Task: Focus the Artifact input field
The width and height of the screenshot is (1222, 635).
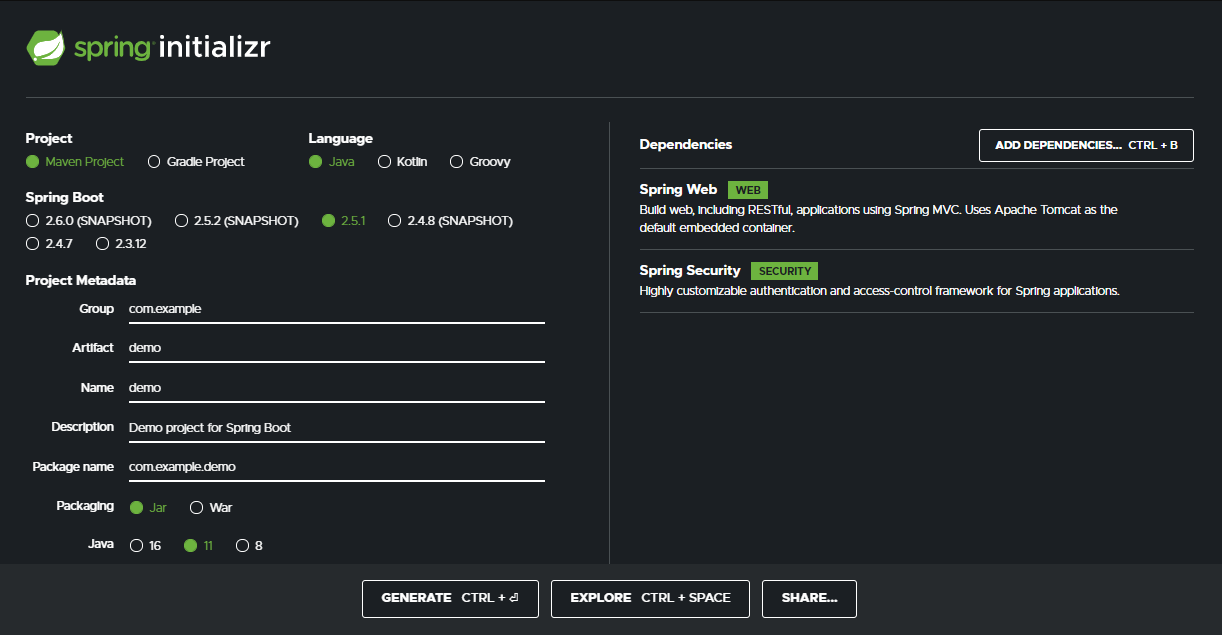Action: point(336,348)
